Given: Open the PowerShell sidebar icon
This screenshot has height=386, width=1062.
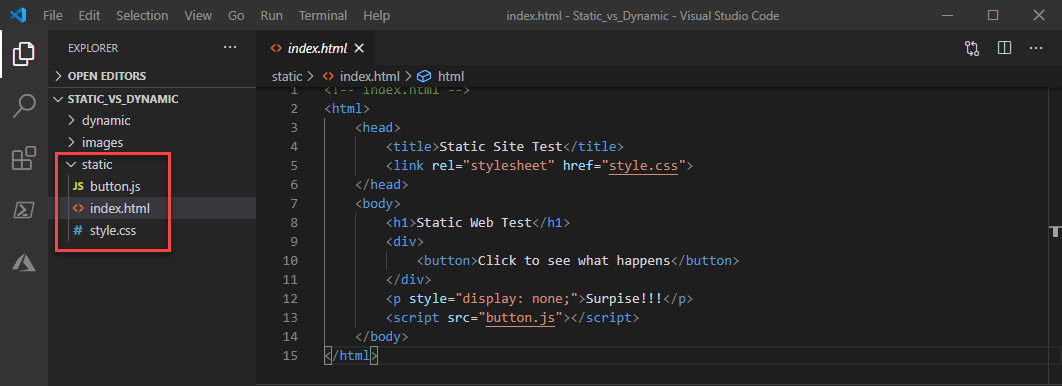Looking at the screenshot, I should [x=24, y=210].
